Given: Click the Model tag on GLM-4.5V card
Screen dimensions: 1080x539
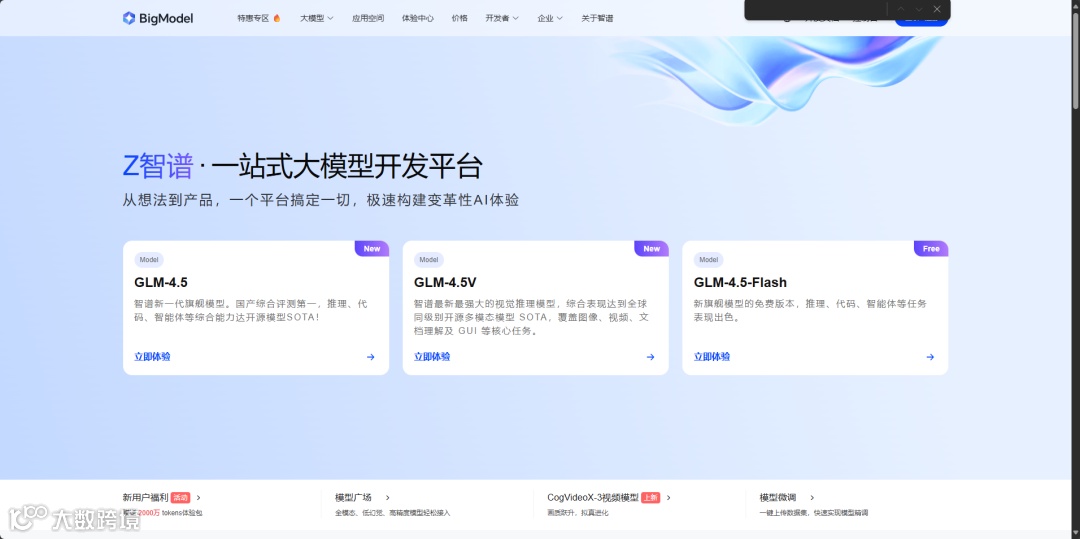Looking at the screenshot, I should [x=428, y=260].
